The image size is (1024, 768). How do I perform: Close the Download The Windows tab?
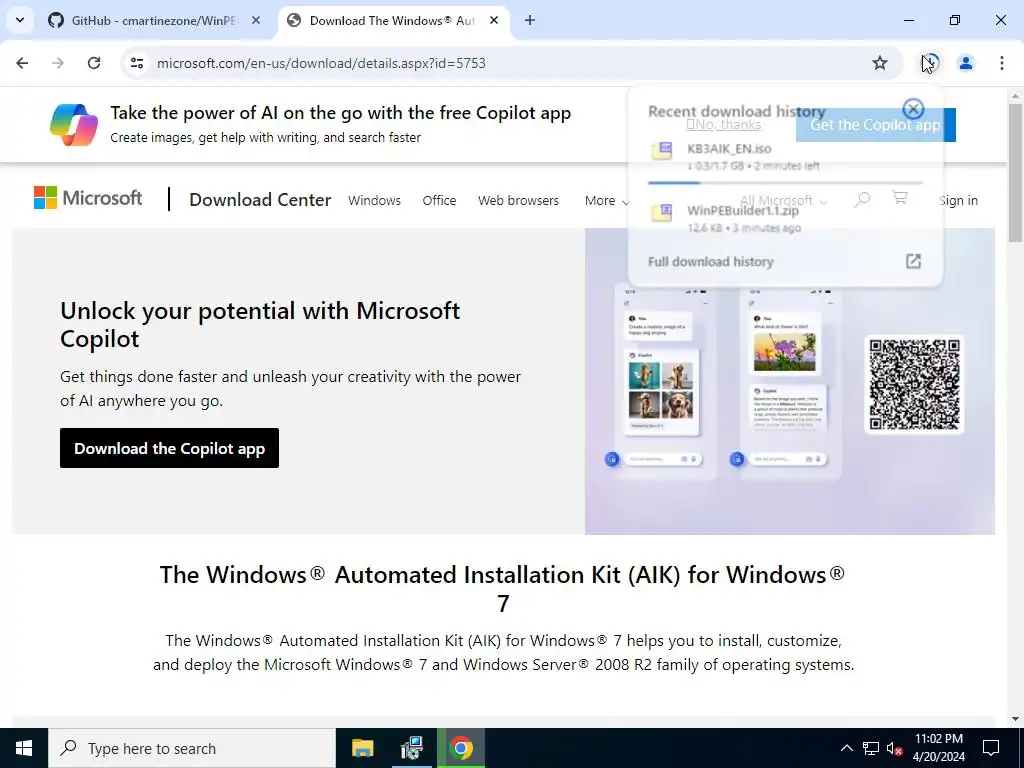pos(494,20)
